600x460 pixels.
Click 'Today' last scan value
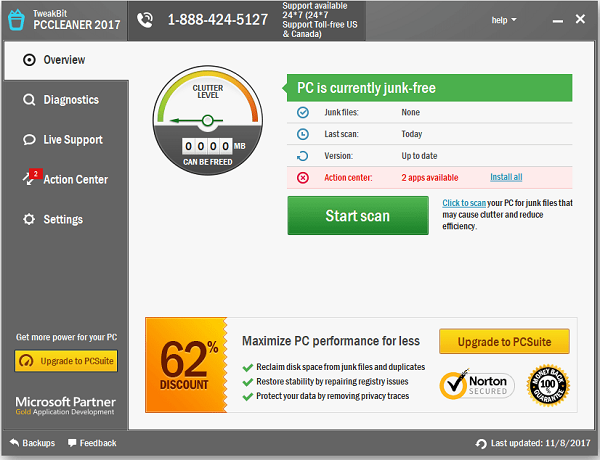click(411, 134)
